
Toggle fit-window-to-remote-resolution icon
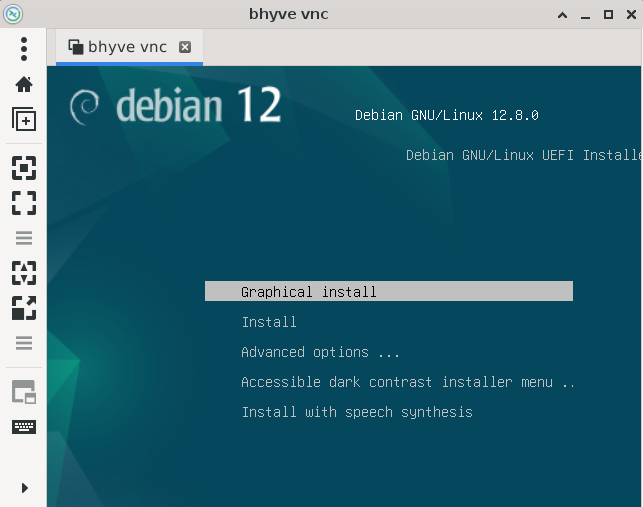[24, 168]
